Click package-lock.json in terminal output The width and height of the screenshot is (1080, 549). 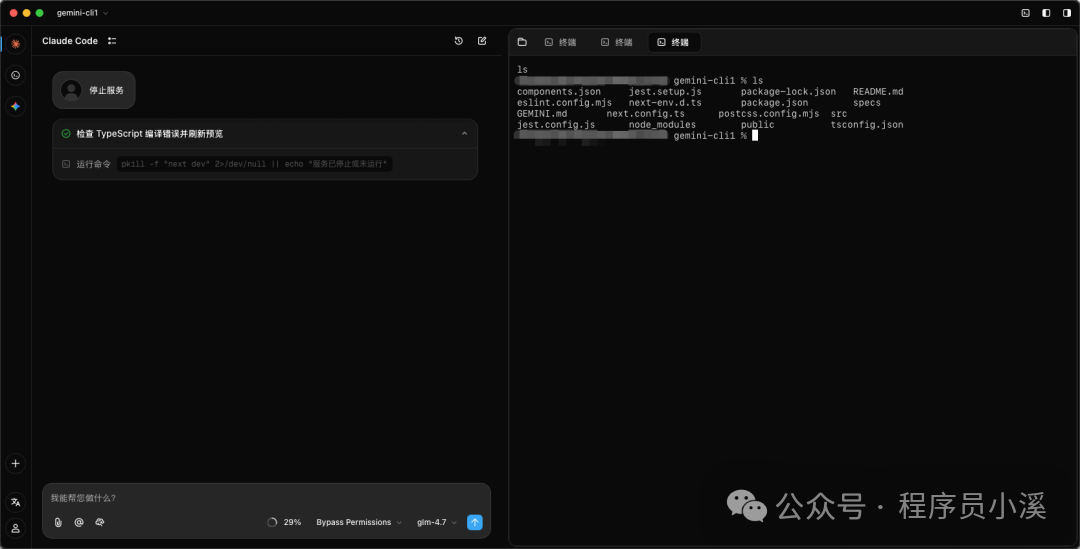789,92
